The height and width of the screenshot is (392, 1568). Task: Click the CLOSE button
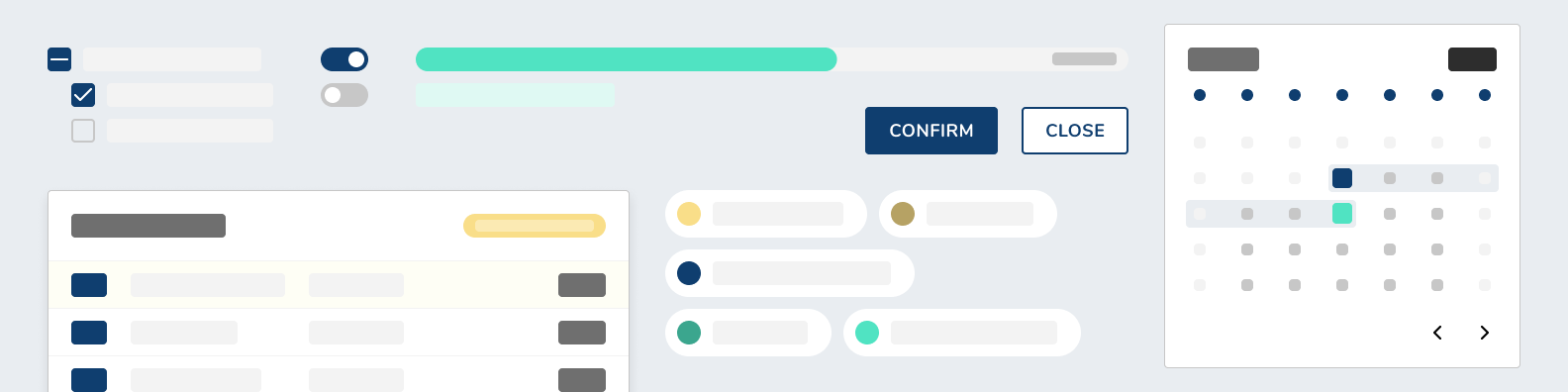[x=1074, y=131]
